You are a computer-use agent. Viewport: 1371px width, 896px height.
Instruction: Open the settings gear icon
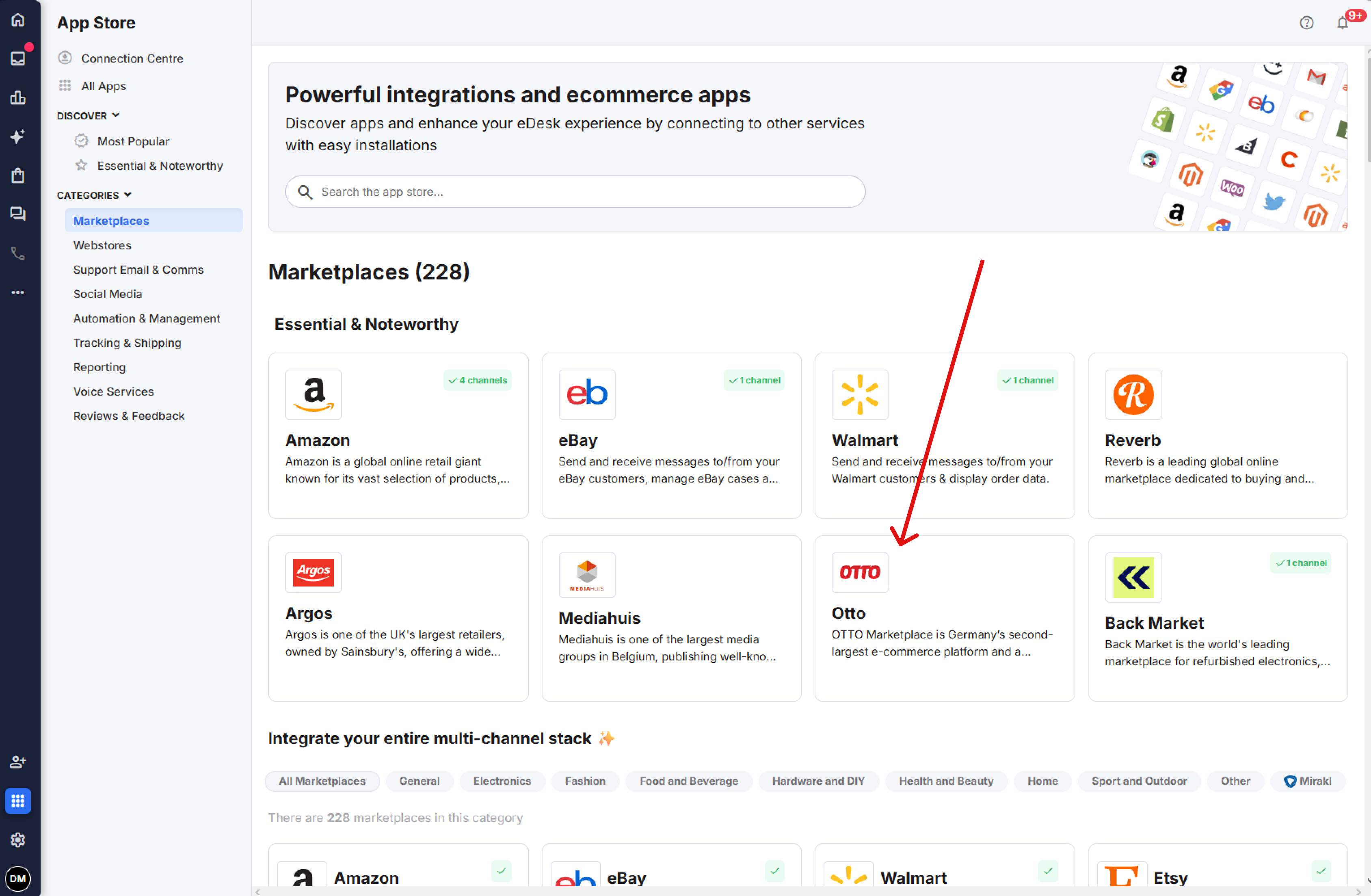pos(18,840)
